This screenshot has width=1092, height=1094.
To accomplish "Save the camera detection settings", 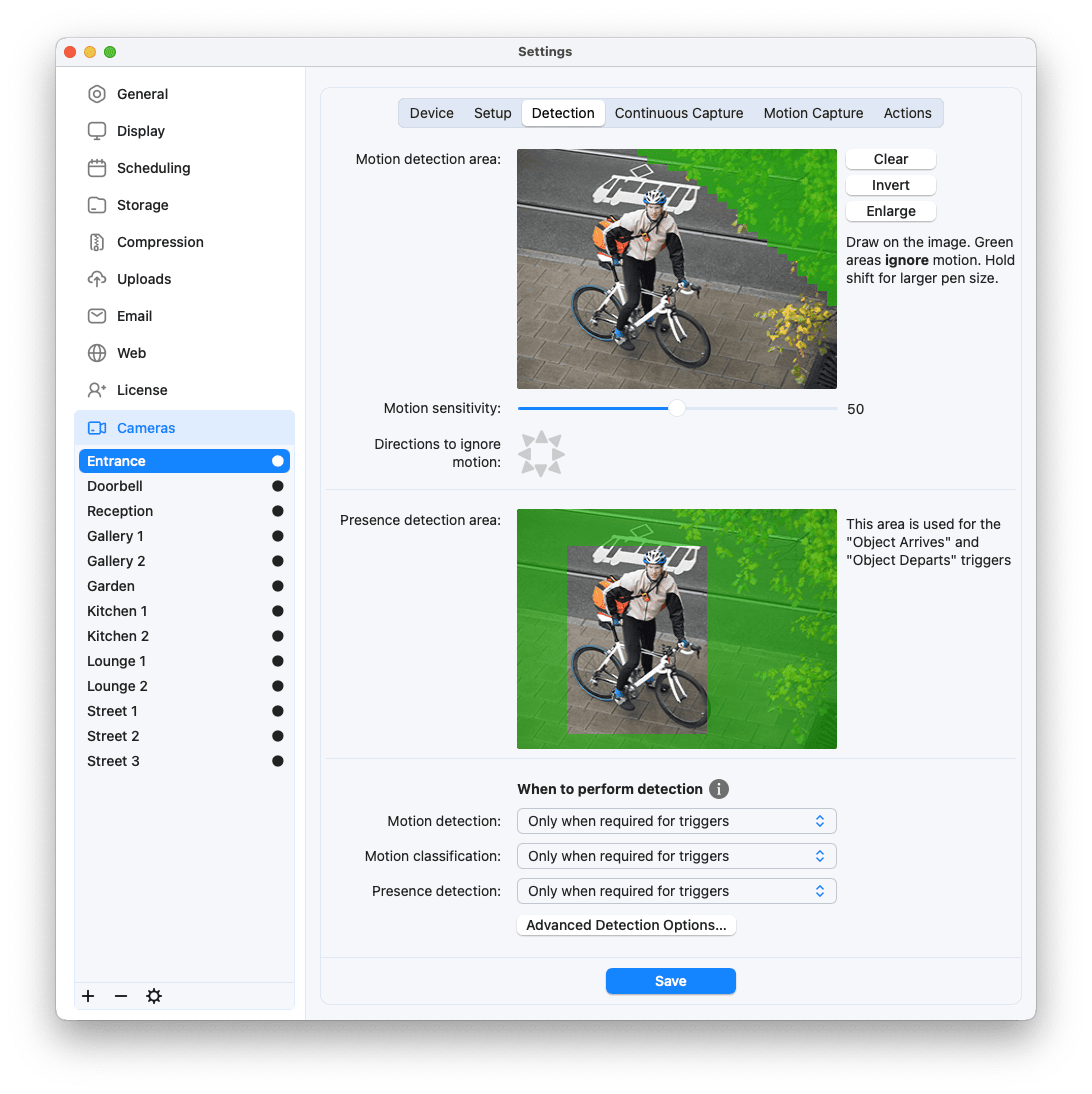I will pos(670,981).
